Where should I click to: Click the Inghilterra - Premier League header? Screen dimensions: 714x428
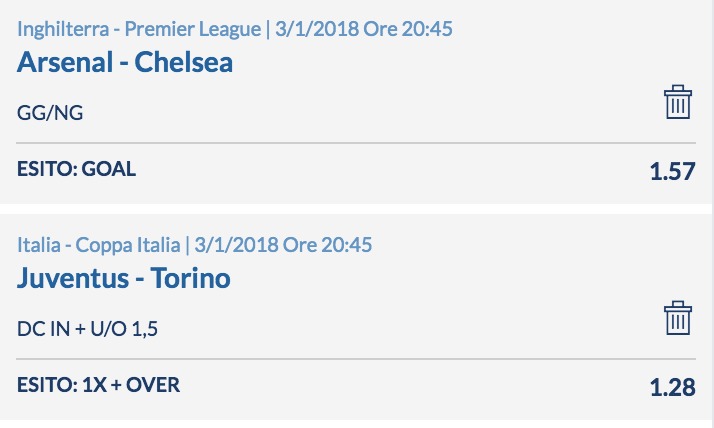139,29
